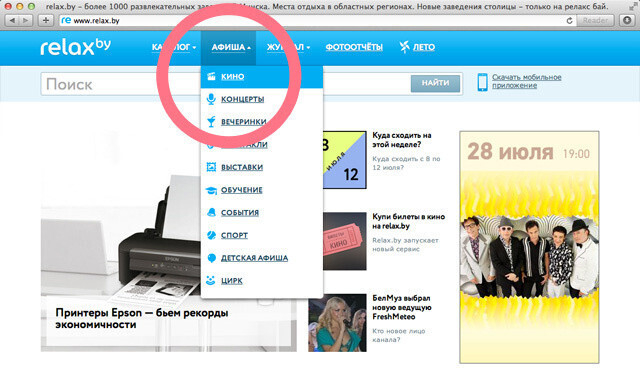Viewport: 640px width, 388px height.
Task: Click the clown face icon for Цирк
Action: click(211, 280)
